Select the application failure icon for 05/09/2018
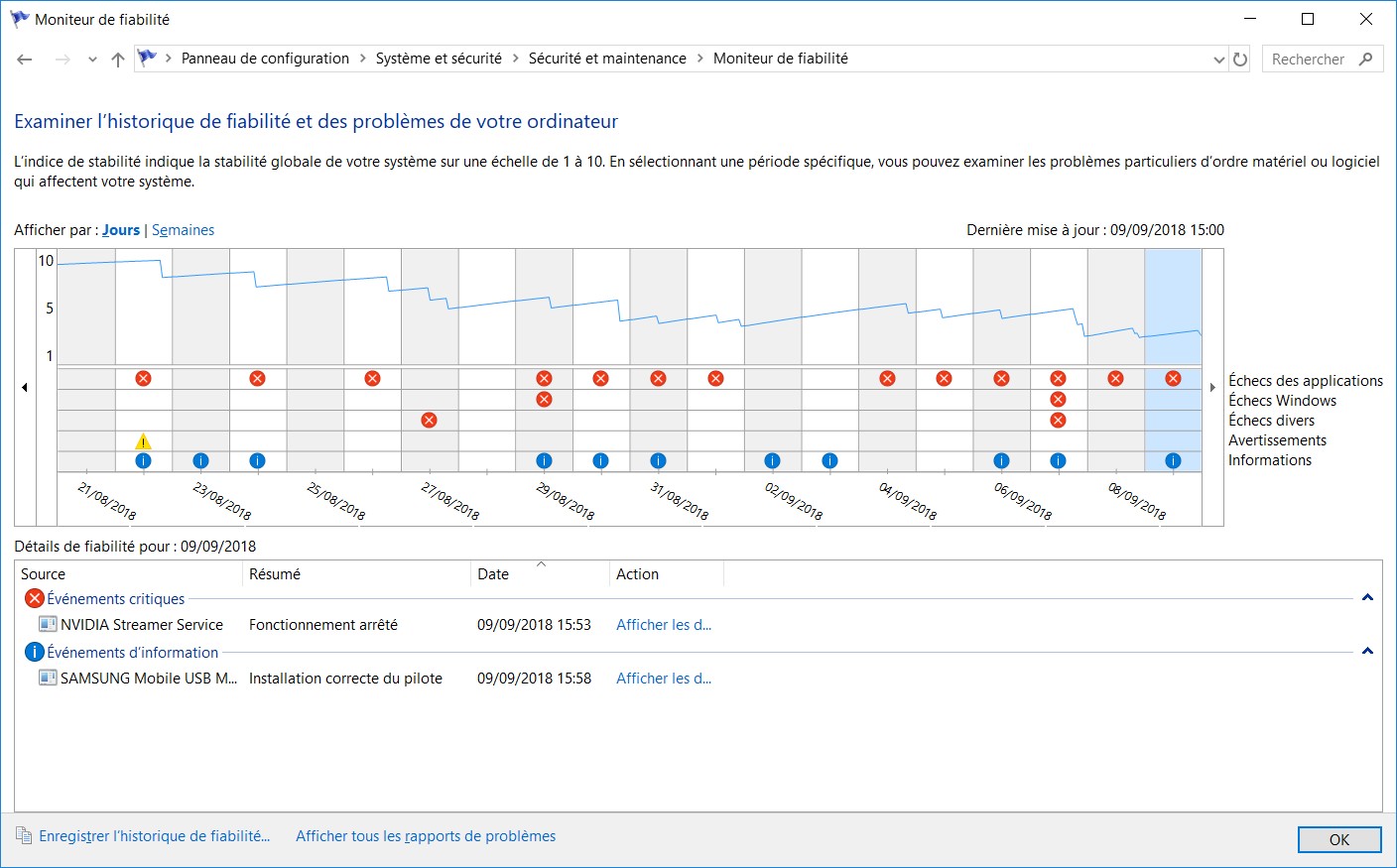1397x868 pixels. click(x=944, y=378)
